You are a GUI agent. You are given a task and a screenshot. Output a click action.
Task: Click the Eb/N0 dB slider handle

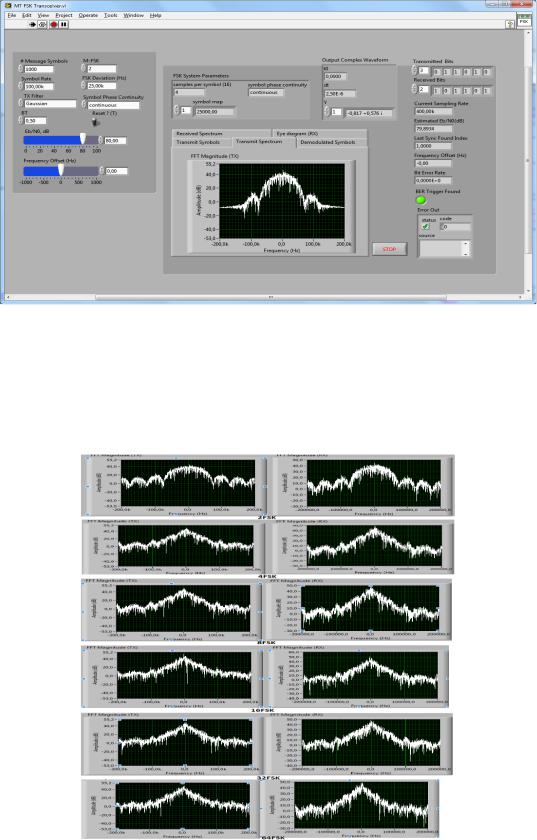click(83, 139)
